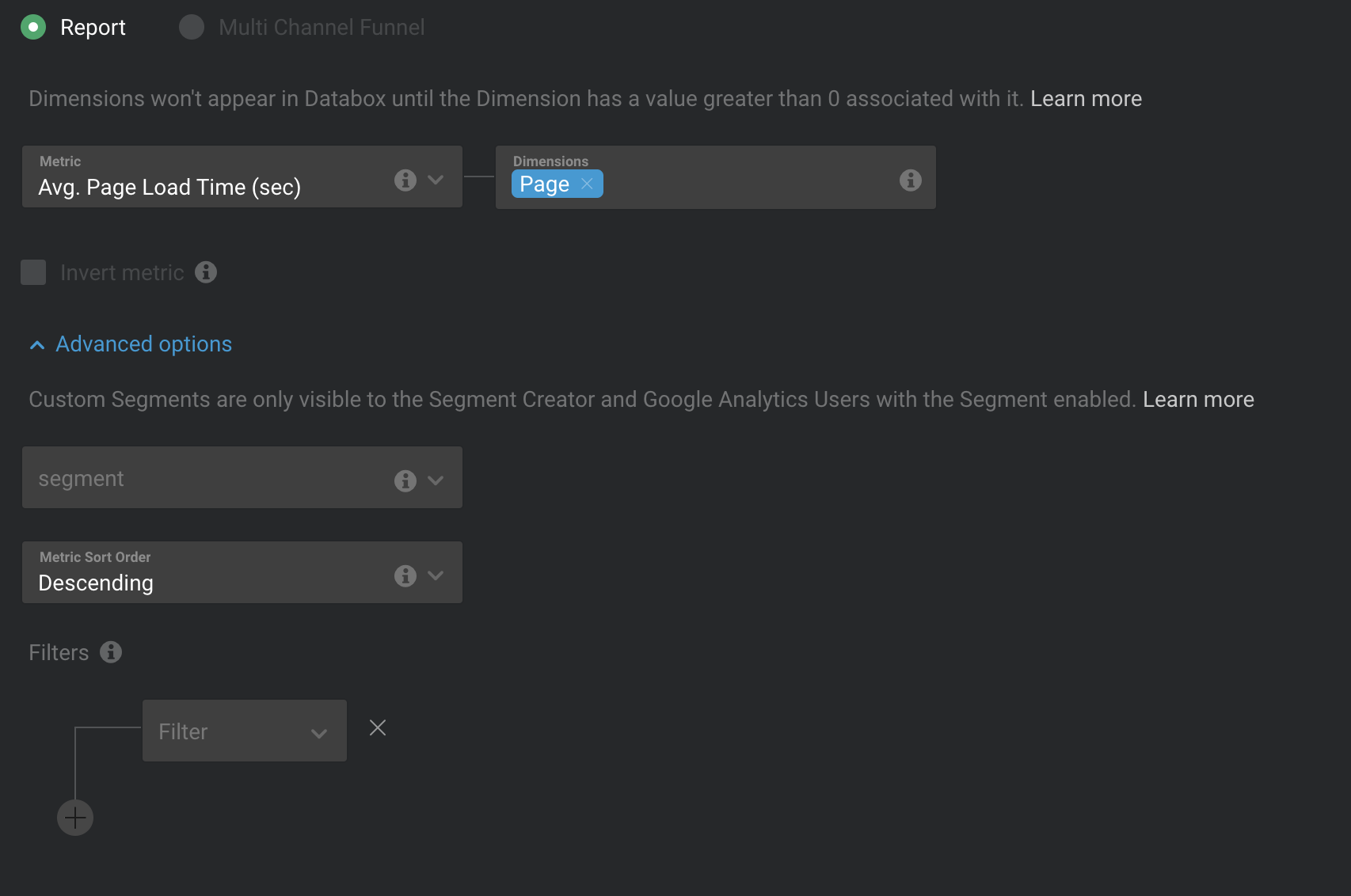Select the Multi Channel Funnel radio button
The height and width of the screenshot is (896, 1351).
click(x=191, y=26)
